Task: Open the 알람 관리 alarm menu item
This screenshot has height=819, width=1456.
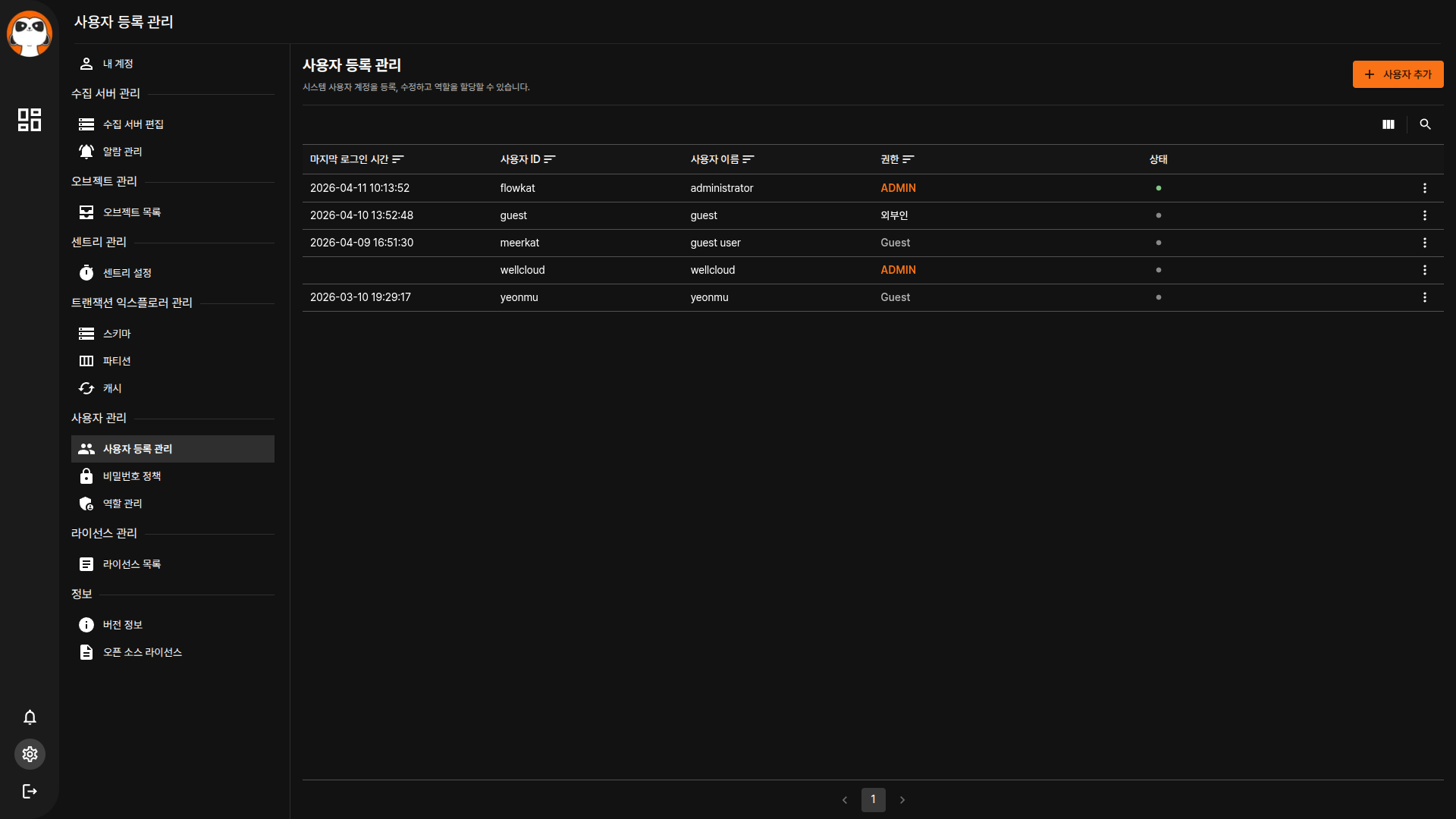Action: pos(122,152)
